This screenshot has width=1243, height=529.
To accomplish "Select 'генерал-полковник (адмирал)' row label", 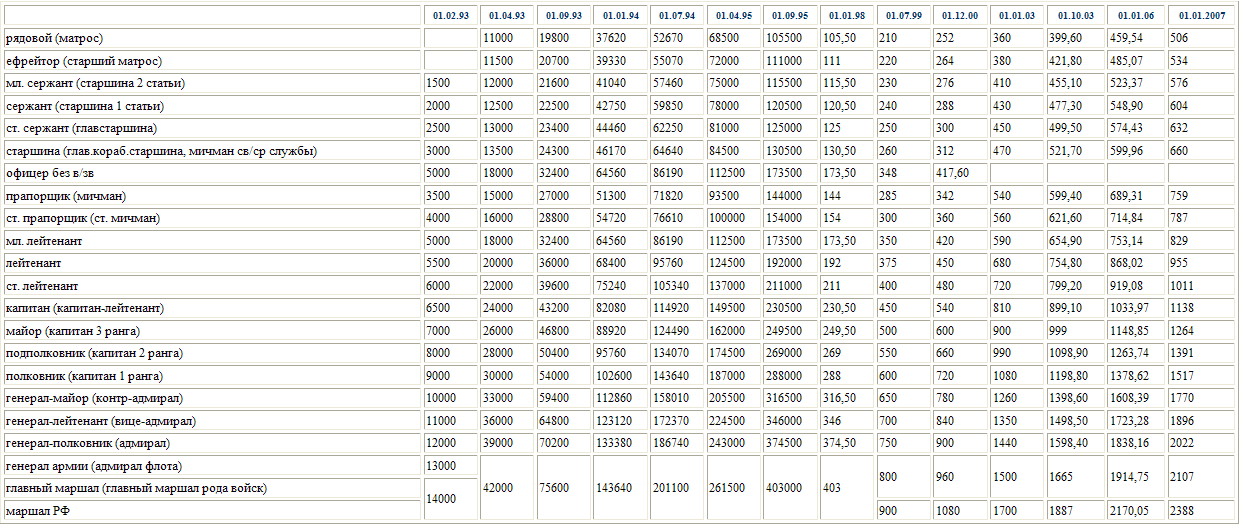I will click(88, 443).
